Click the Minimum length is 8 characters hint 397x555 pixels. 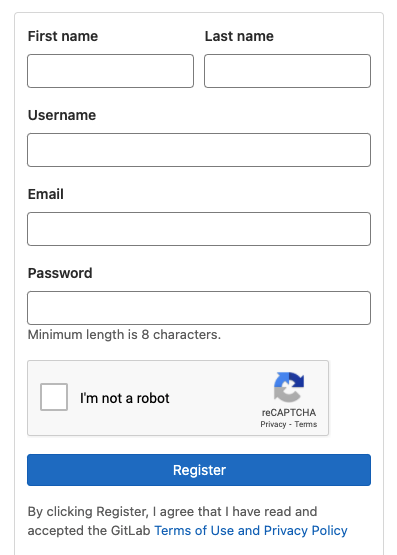click(x=124, y=334)
